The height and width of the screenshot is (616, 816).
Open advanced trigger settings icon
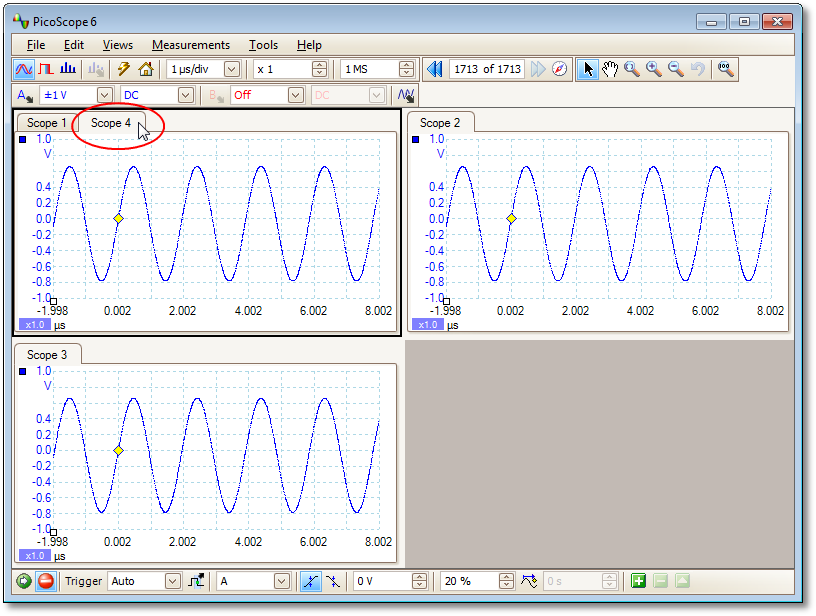(196, 581)
